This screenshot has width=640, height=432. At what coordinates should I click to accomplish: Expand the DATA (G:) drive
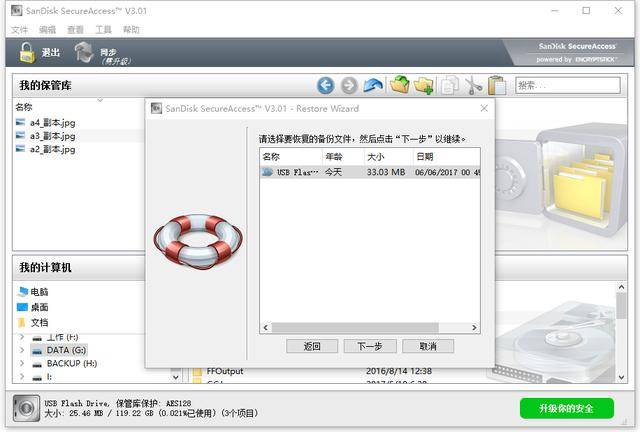coord(22,350)
